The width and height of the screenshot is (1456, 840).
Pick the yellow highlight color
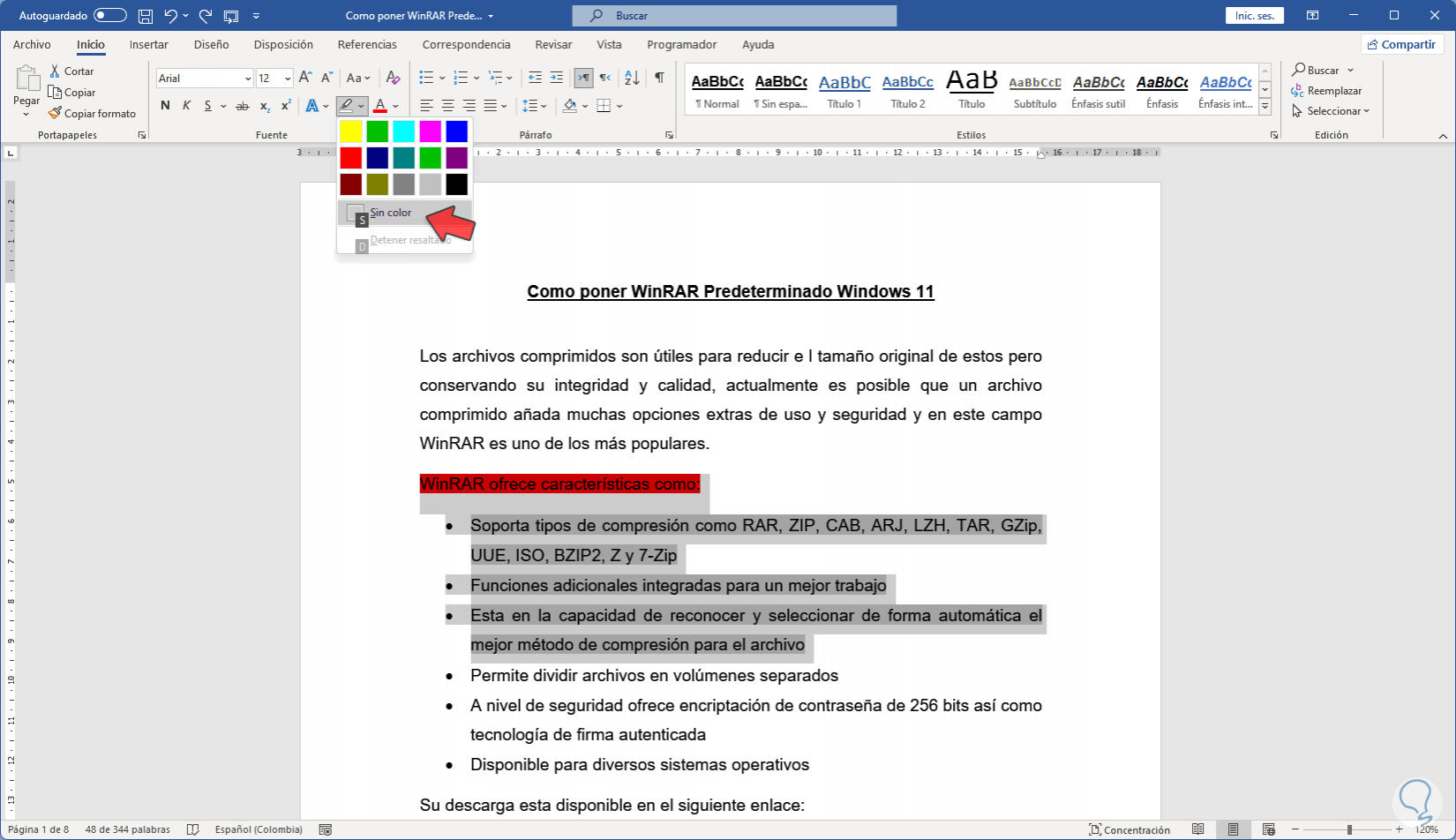pos(351,131)
